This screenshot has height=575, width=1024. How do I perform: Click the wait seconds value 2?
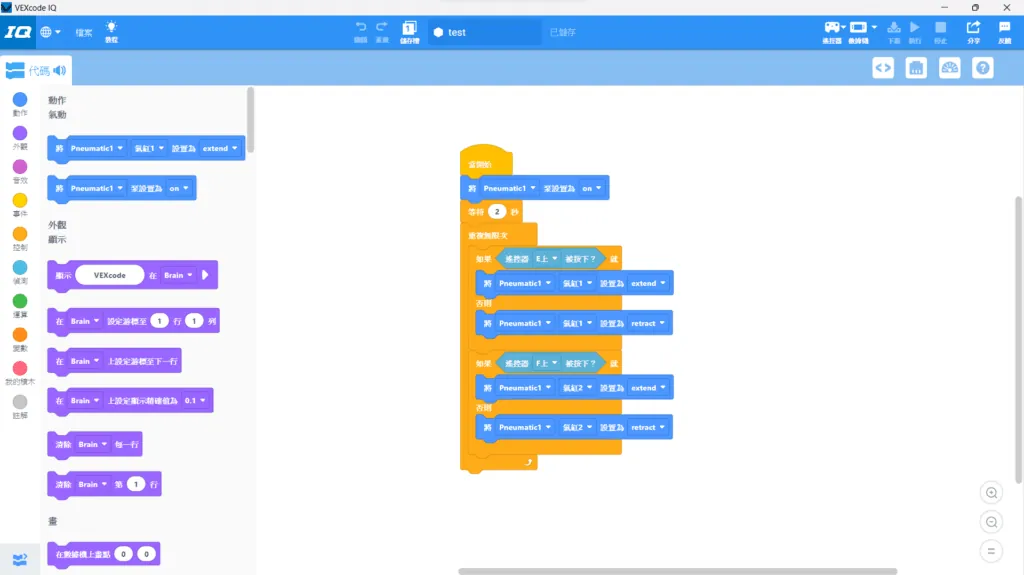(497, 212)
